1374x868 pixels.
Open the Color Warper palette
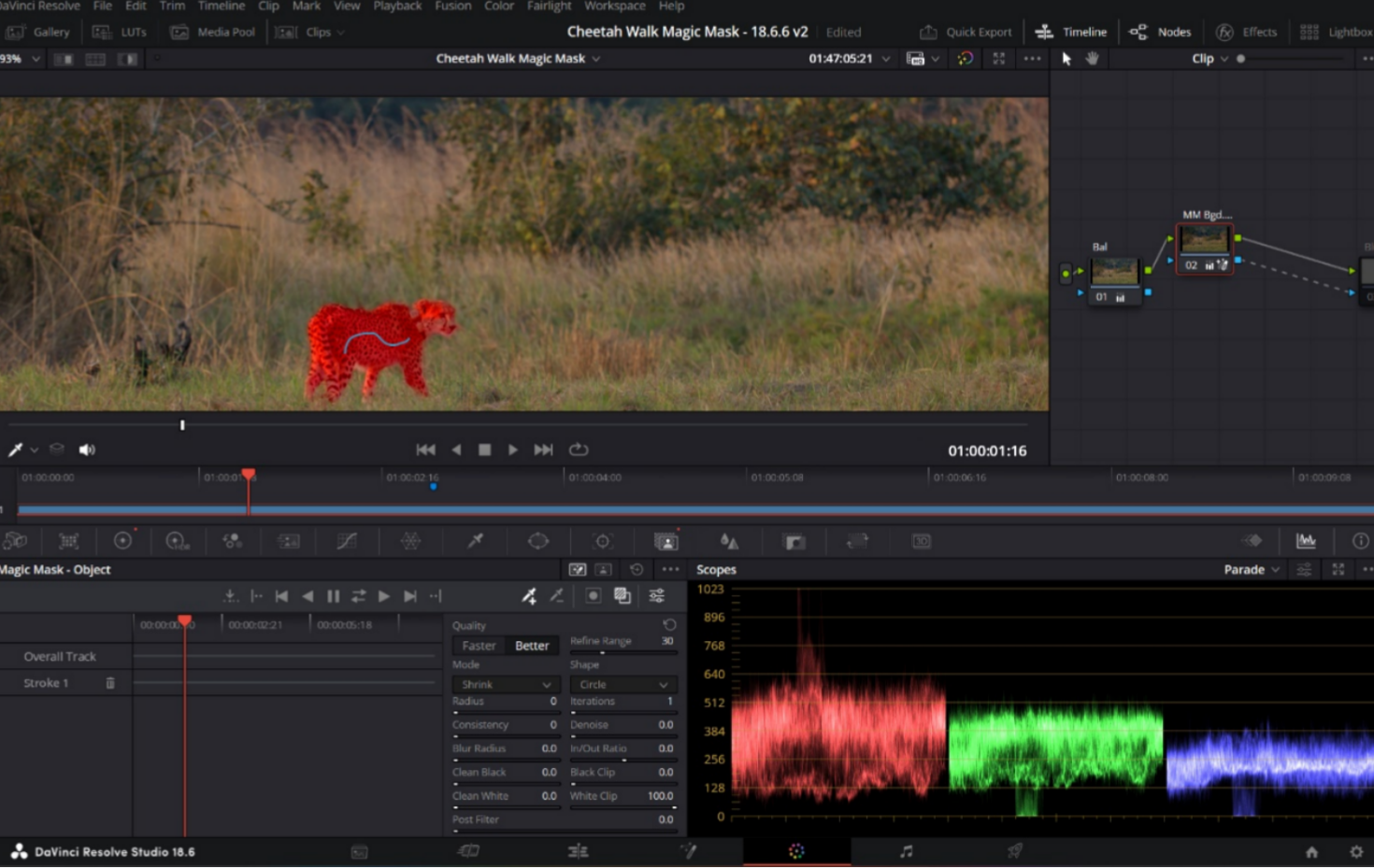tap(410, 541)
